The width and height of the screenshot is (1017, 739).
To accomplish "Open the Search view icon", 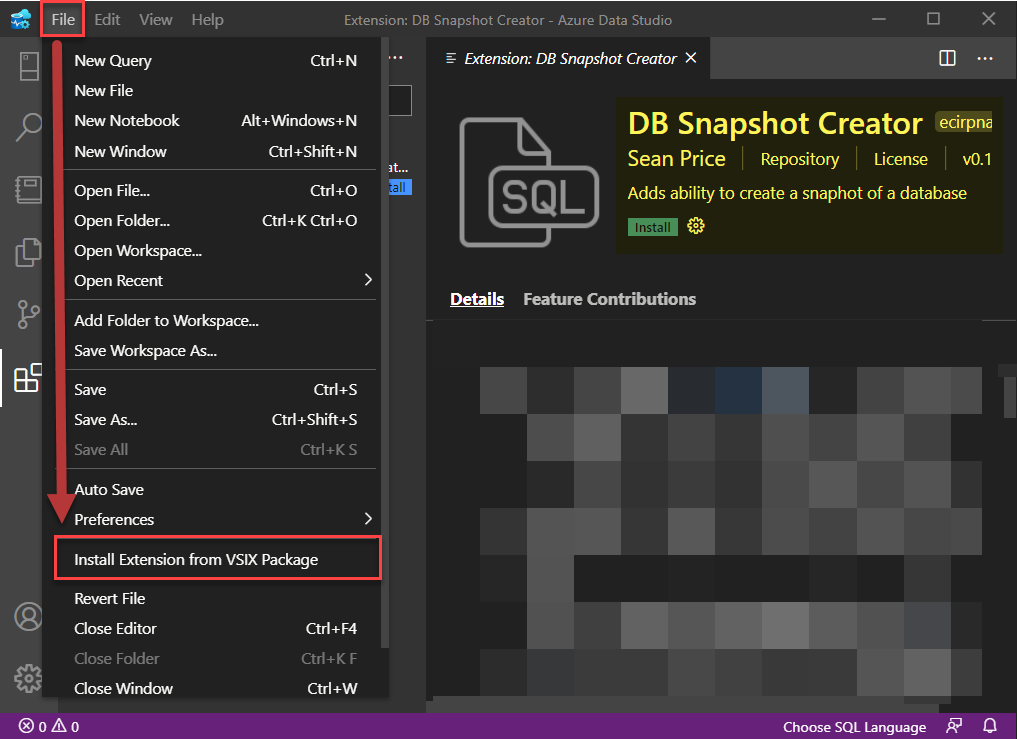I will [29, 128].
